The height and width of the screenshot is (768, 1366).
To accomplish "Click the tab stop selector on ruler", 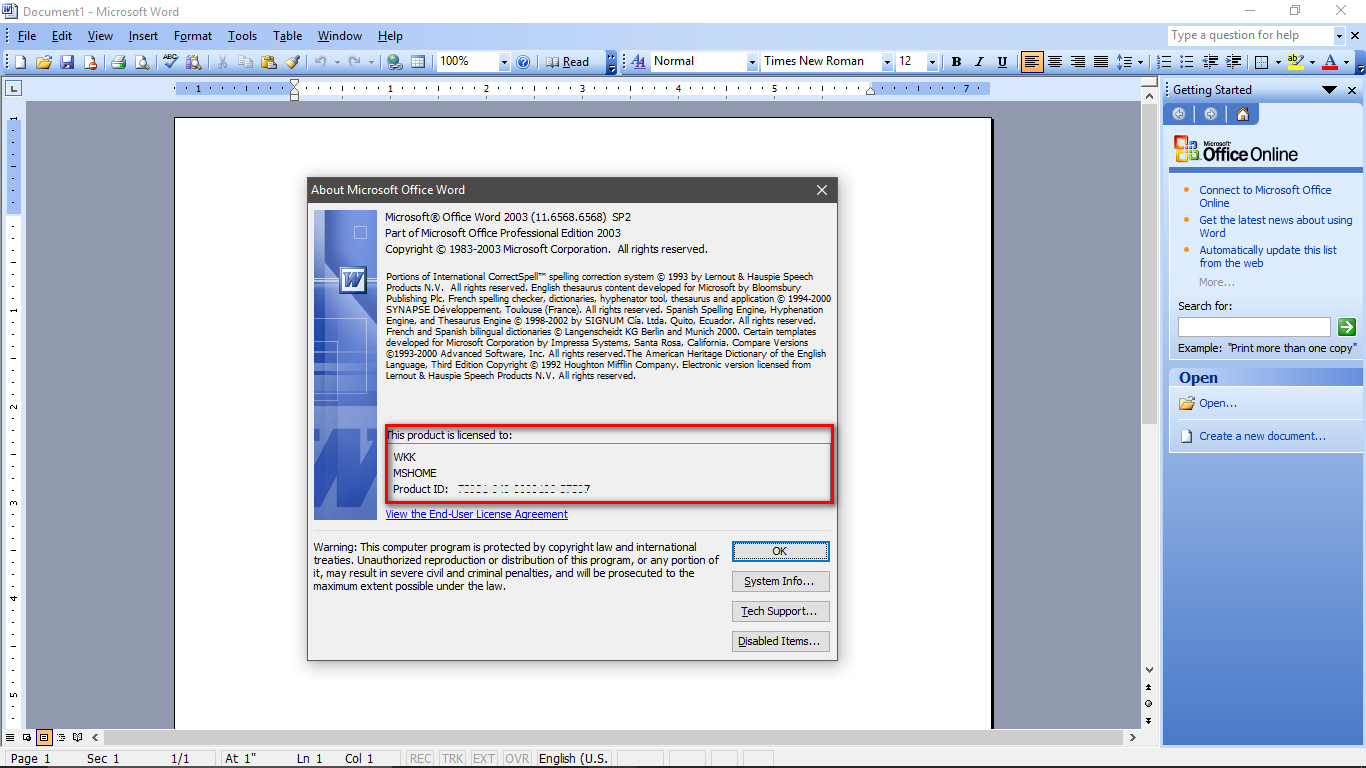I will coord(13,89).
